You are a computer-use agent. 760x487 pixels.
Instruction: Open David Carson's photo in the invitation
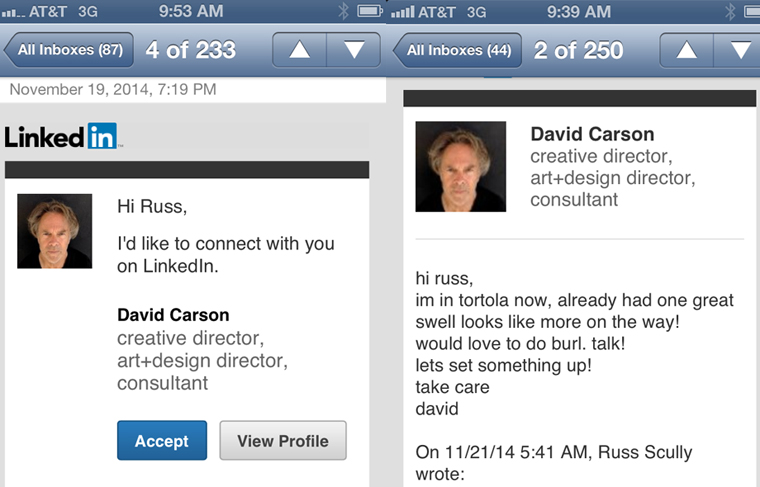click(55, 231)
